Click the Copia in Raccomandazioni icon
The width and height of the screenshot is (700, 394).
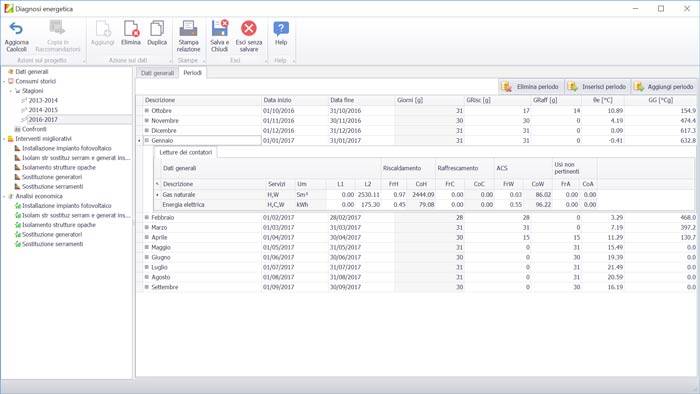point(57,28)
